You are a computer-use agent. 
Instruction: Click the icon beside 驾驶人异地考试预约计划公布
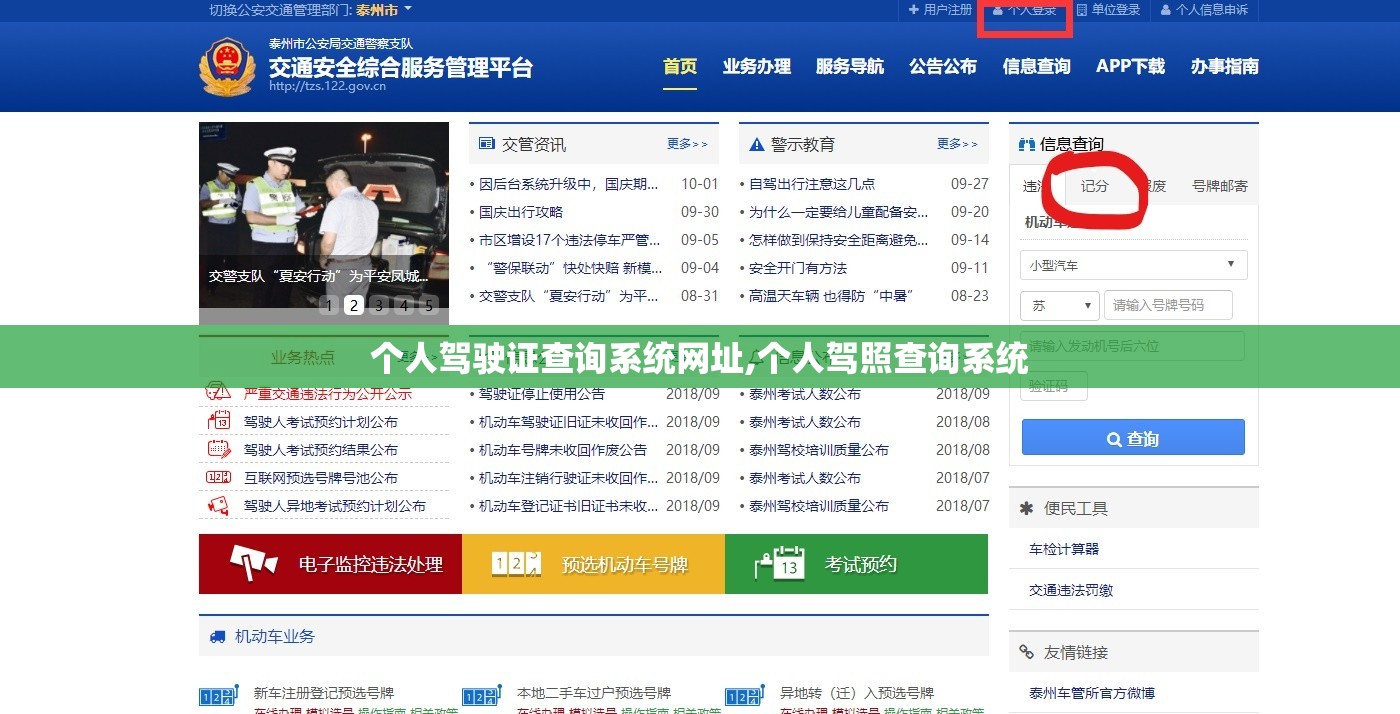[x=218, y=505]
